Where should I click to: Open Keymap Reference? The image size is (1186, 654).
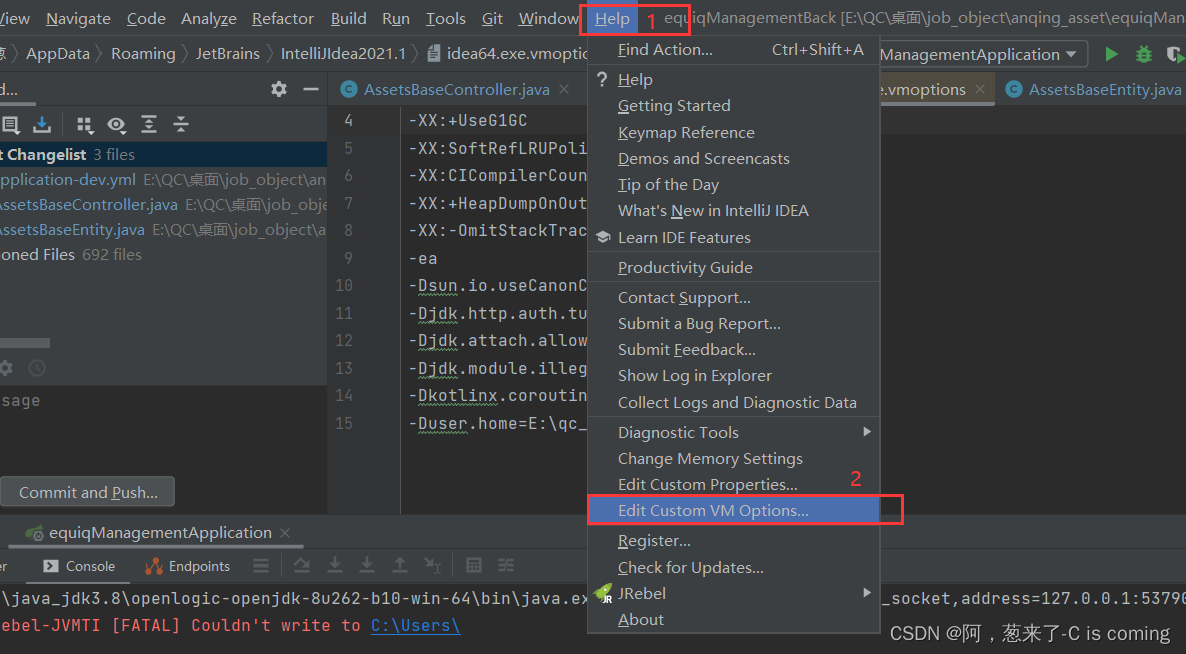pyautogui.click(x=734, y=132)
